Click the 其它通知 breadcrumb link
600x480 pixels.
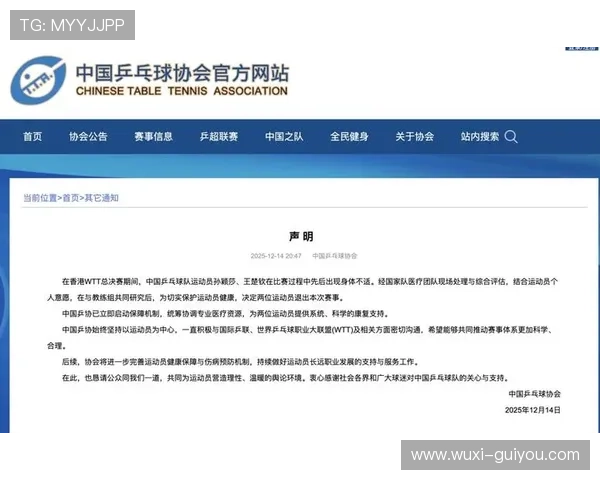tap(101, 198)
